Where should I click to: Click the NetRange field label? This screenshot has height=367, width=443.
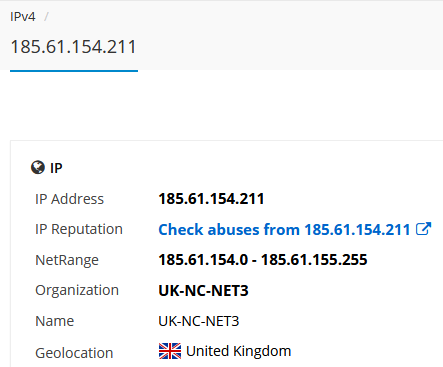67,260
